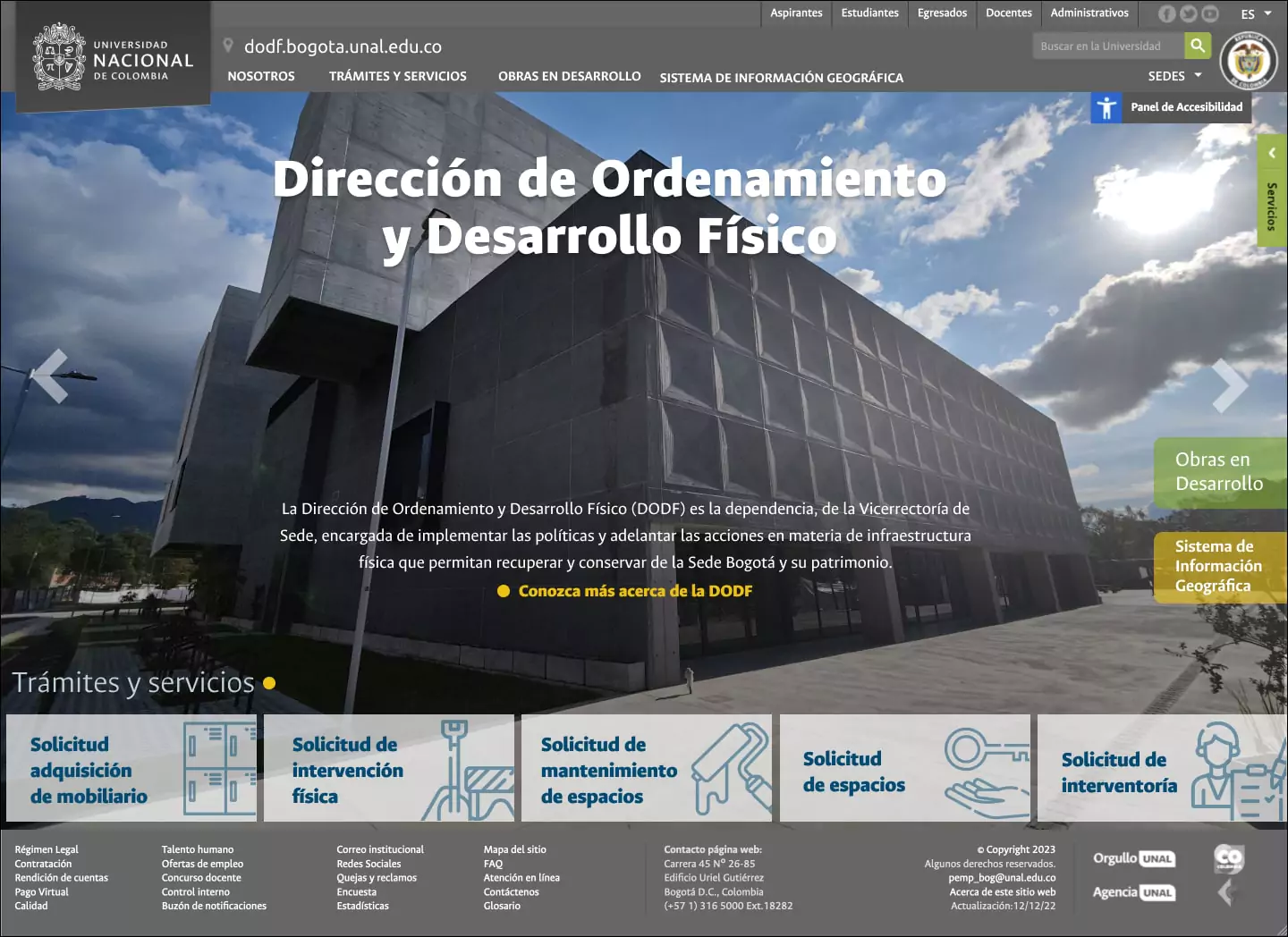Open Encuesta footer link
Screen dimensions: 1288x937
357,892
